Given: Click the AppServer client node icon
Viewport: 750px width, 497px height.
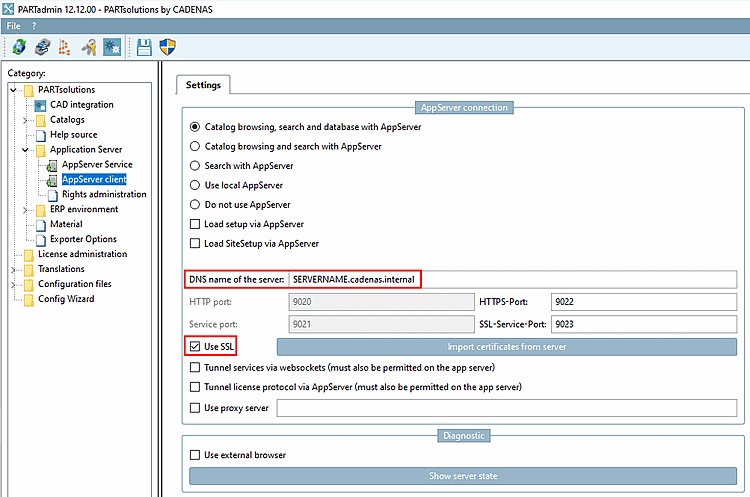Looking at the screenshot, I should coord(52,180).
